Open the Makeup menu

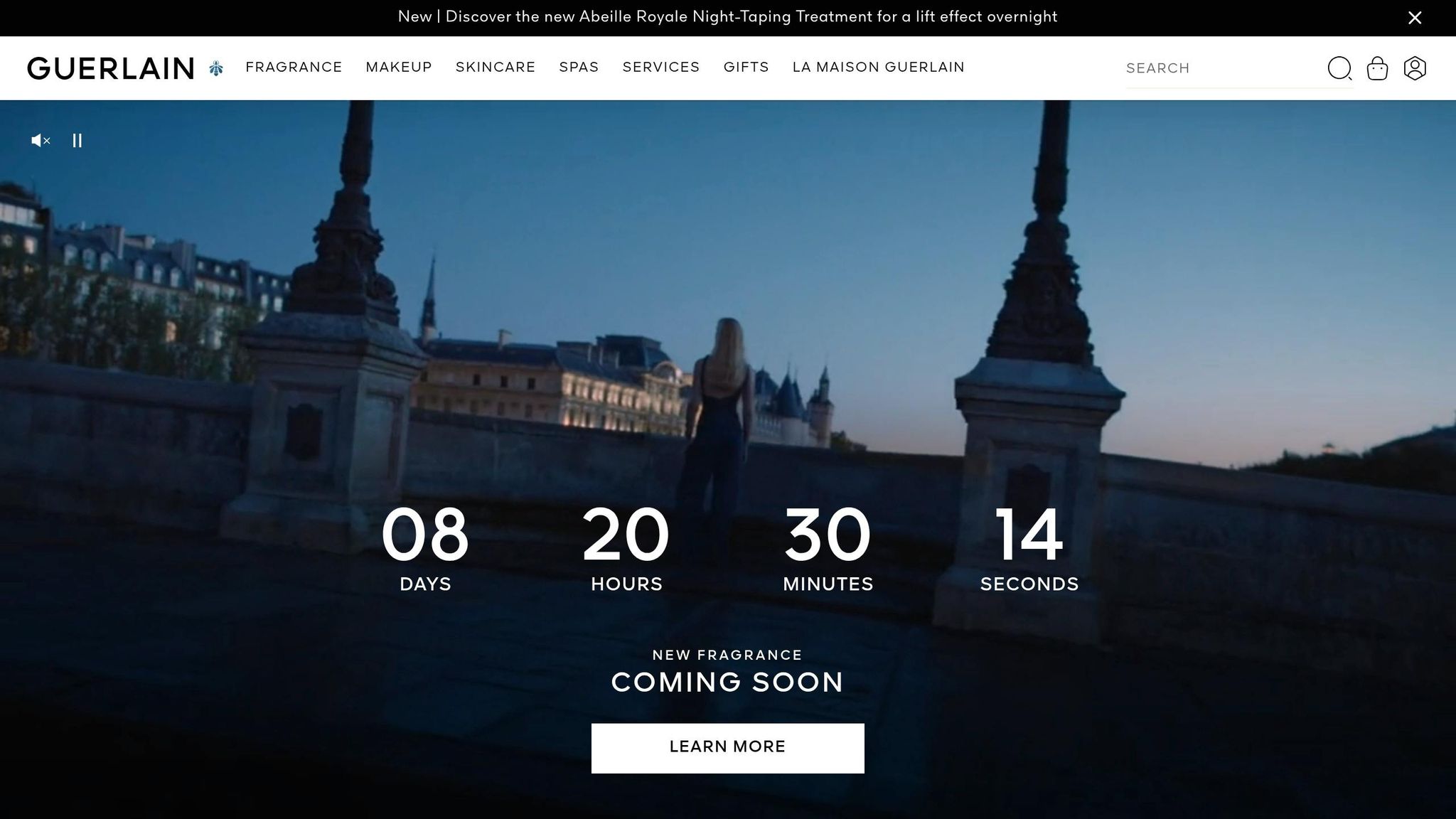pos(399,68)
